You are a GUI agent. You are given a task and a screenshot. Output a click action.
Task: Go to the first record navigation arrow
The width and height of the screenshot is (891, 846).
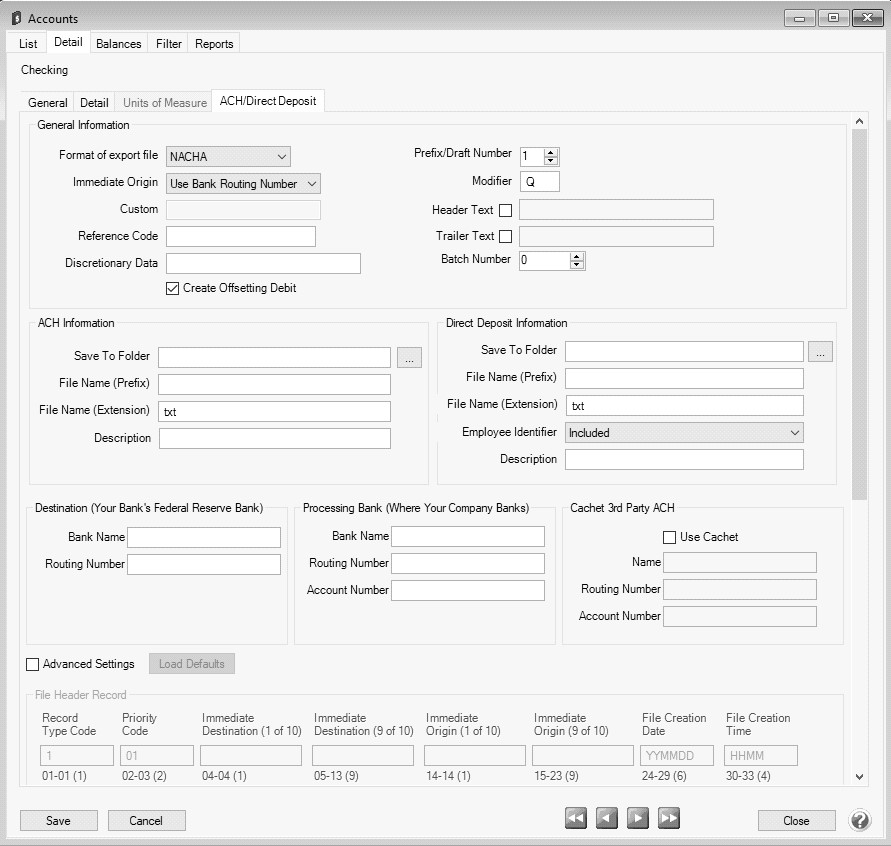pyautogui.click(x=576, y=818)
